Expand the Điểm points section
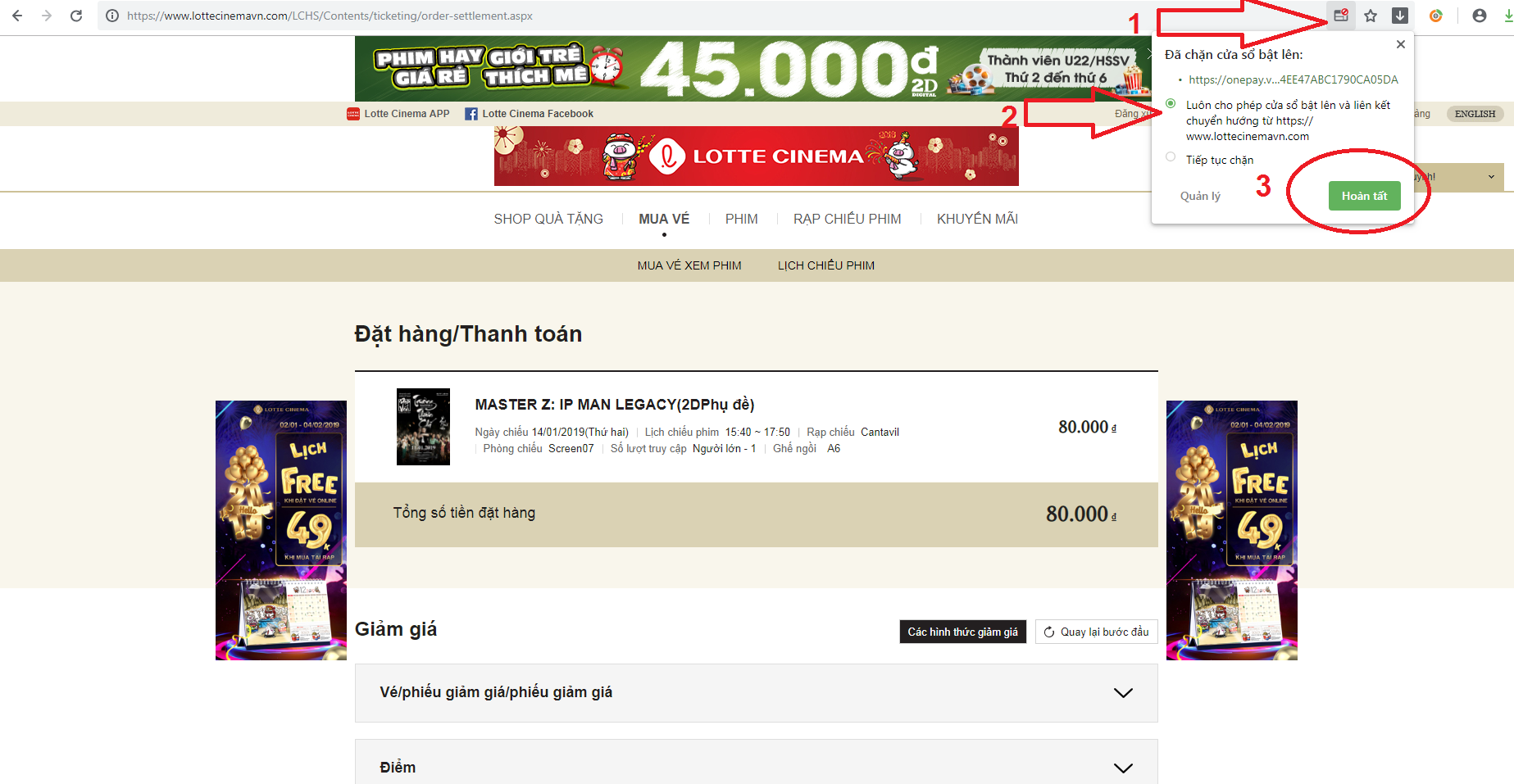This screenshot has height=784, width=1514. 1122,768
